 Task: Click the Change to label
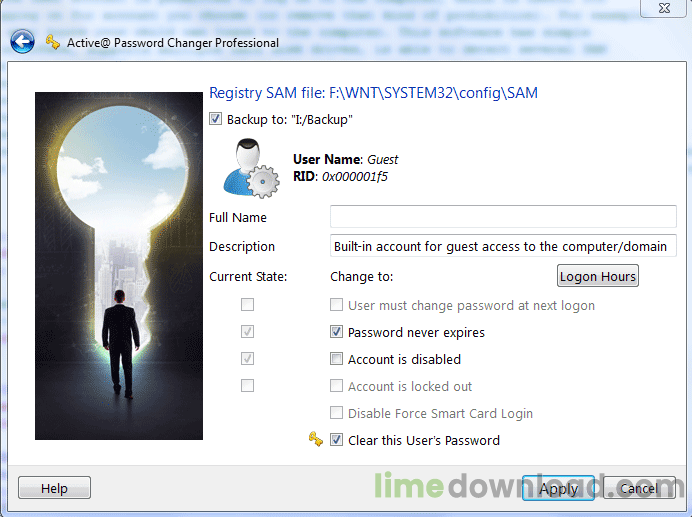click(x=361, y=277)
